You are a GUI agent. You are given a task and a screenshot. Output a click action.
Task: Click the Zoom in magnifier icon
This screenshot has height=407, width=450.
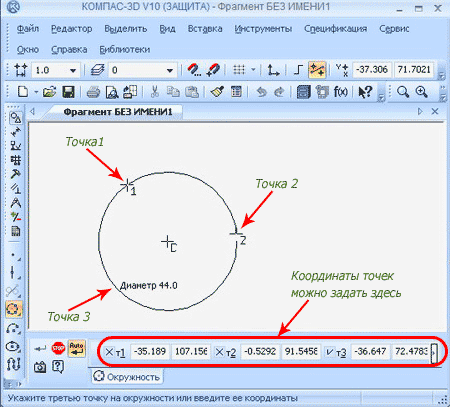click(x=422, y=92)
